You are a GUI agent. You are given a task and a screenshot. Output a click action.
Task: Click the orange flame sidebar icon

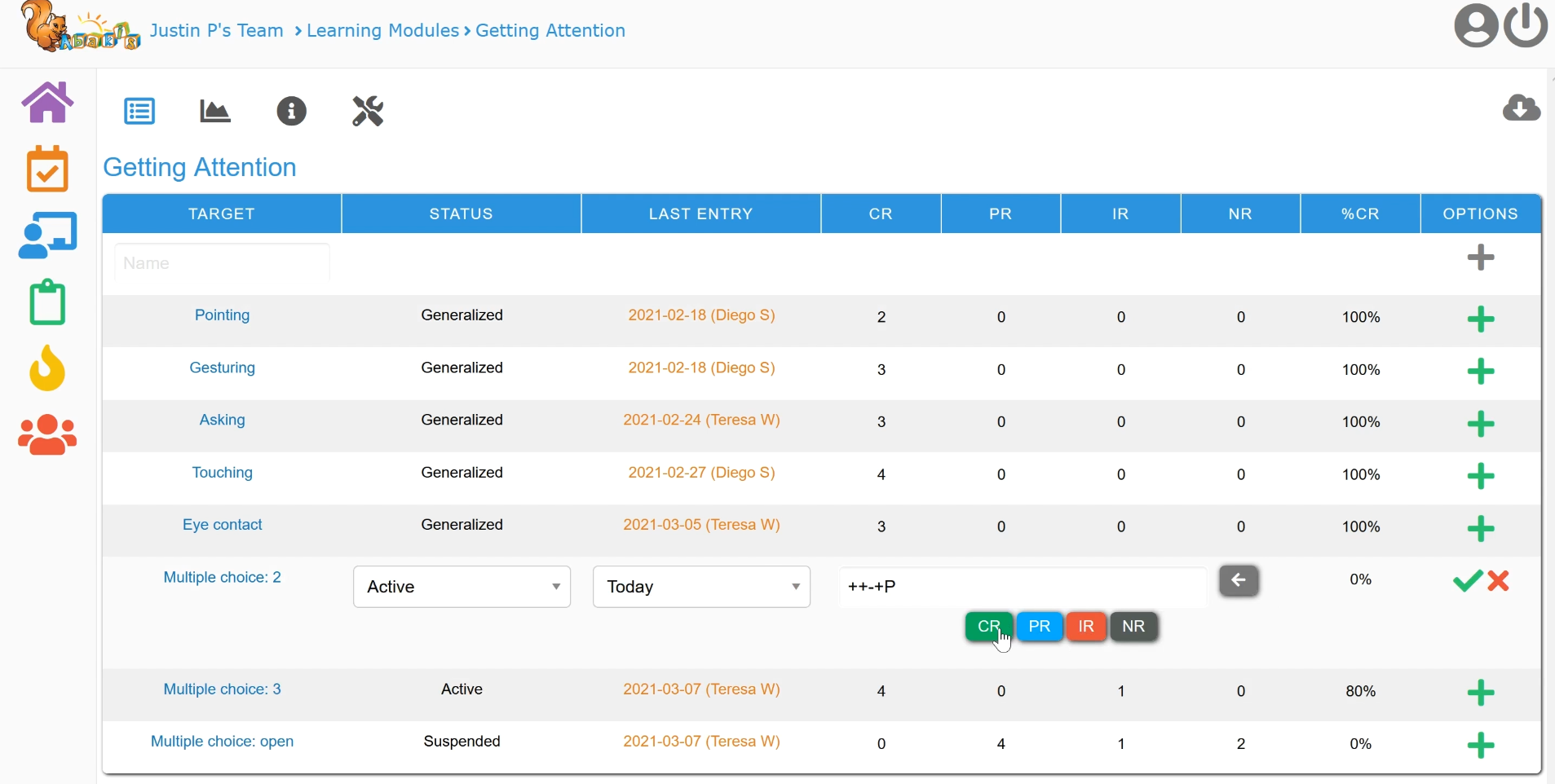coord(47,368)
